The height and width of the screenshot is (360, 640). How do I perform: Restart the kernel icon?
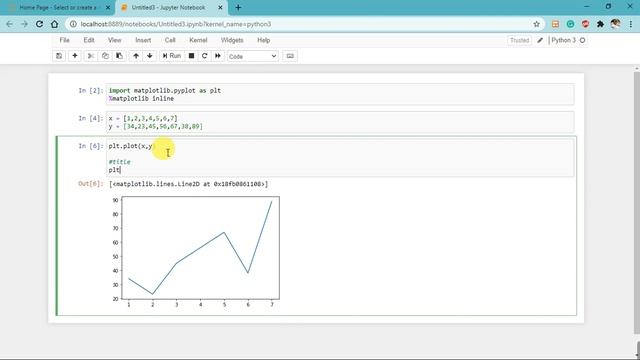tap(204, 56)
